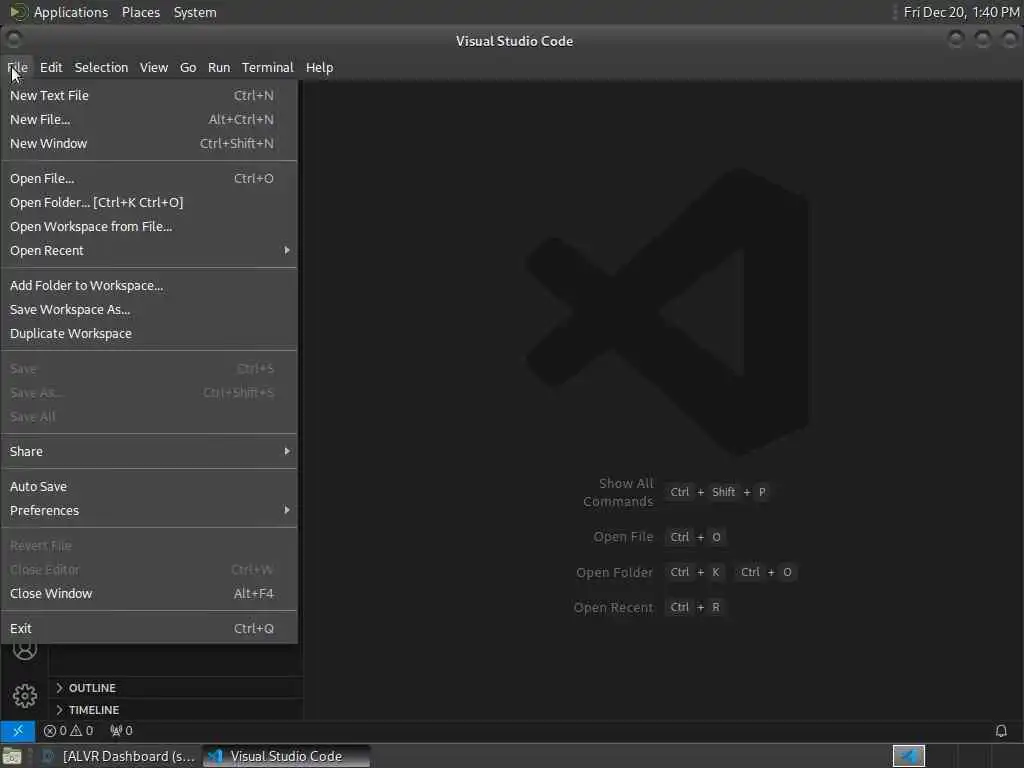Choose New File... entry
Viewport: 1024px width, 768px height.
[x=149, y=120]
